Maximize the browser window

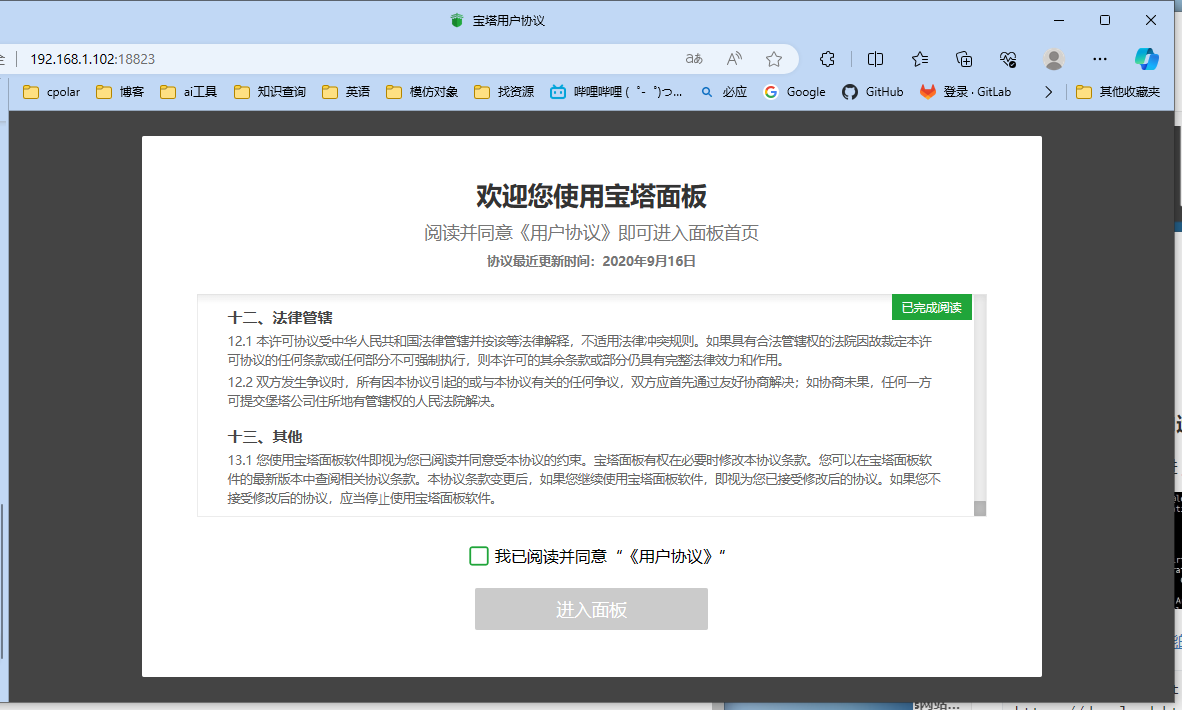tap(1104, 20)
